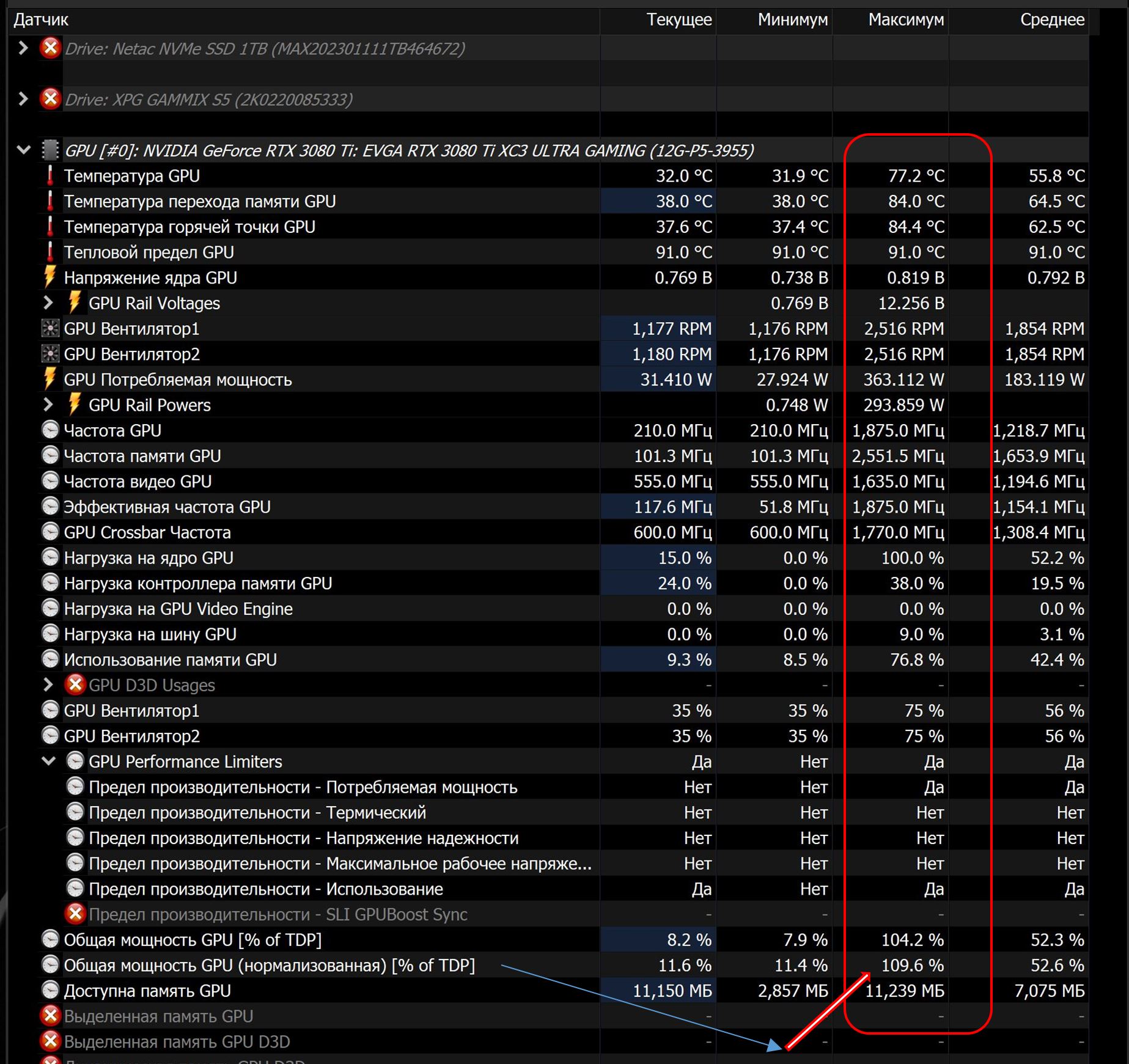Click average core load value 52.2 %

coord(1058,558)
